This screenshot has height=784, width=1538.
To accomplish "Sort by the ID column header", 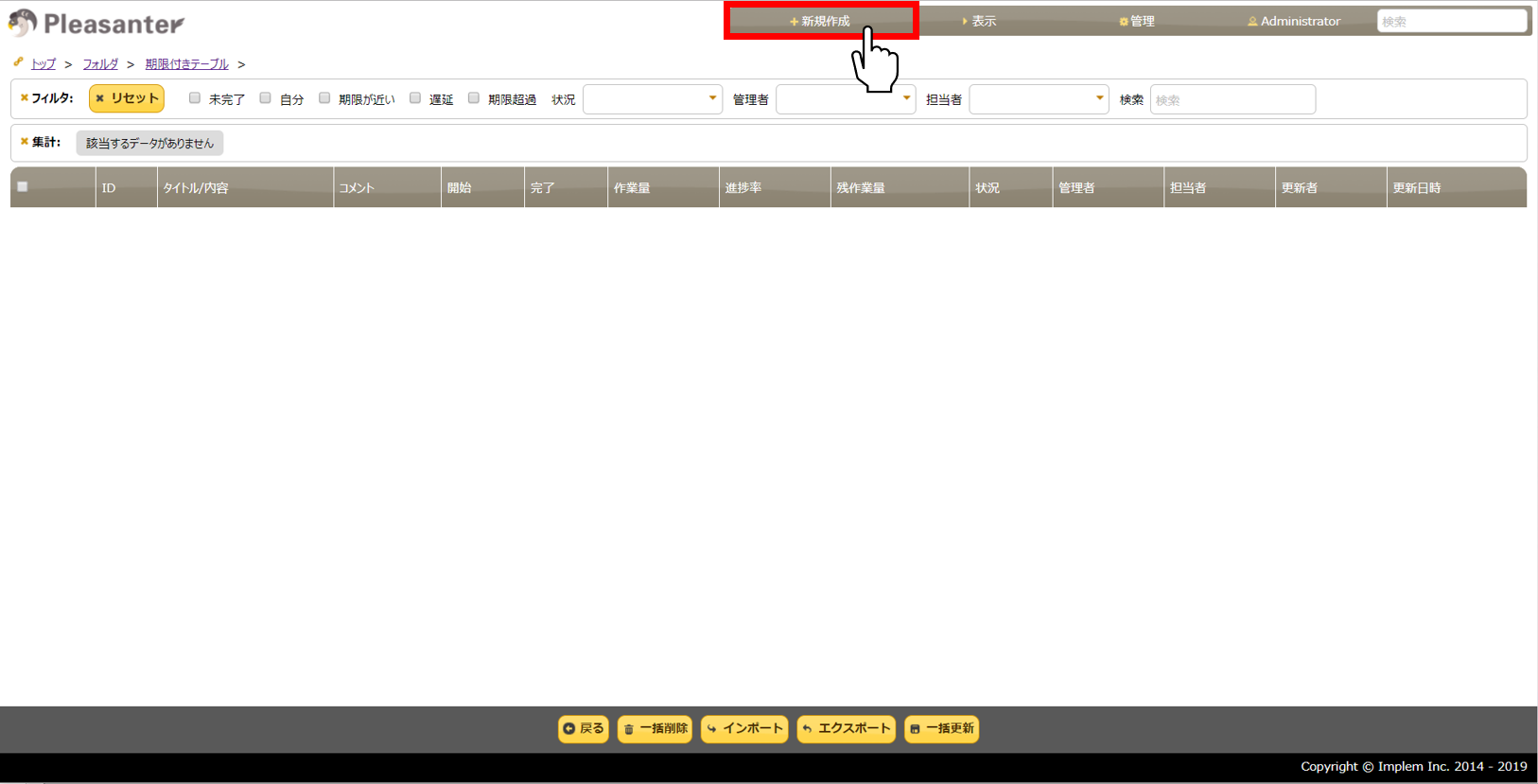I will (x=127, y=187).
